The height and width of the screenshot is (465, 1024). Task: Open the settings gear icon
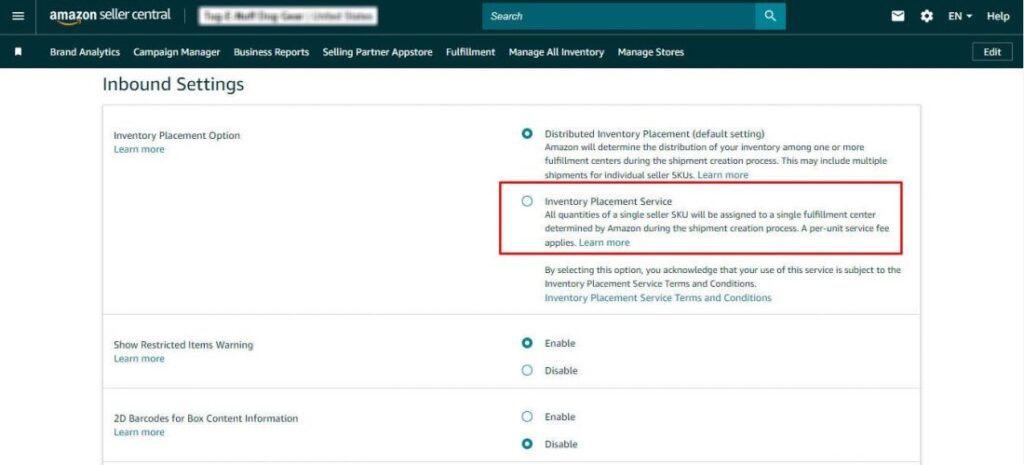(926, 16)
